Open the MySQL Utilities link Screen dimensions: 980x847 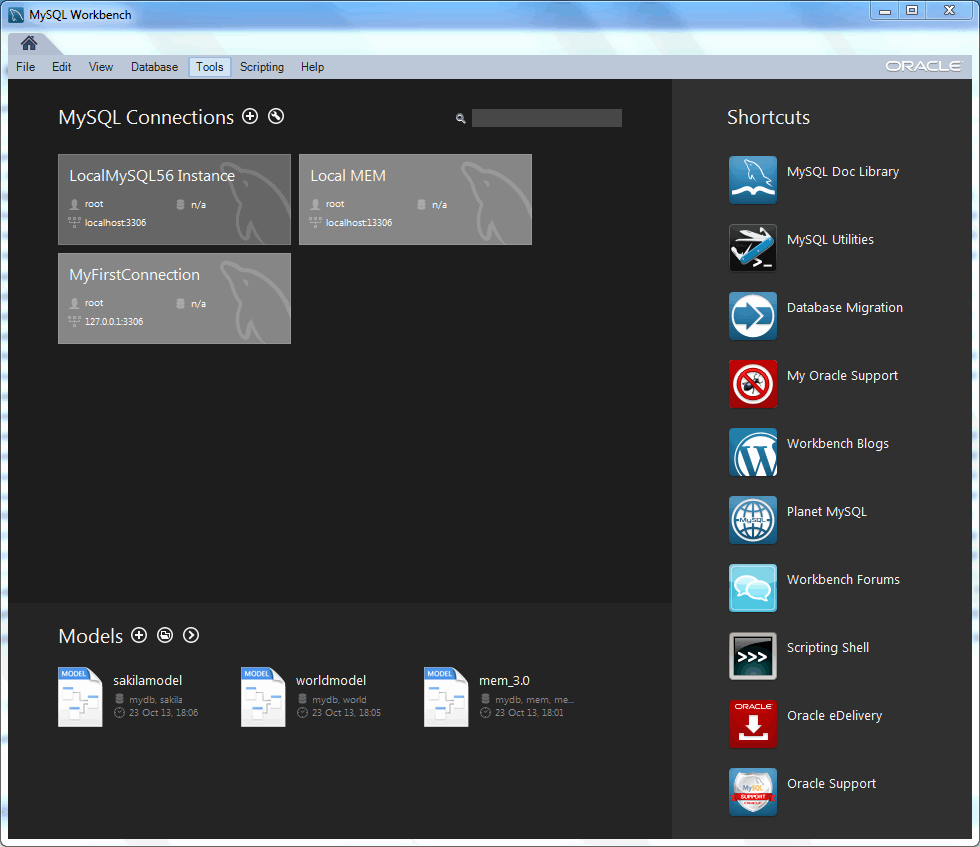click(x=830, y=239)
